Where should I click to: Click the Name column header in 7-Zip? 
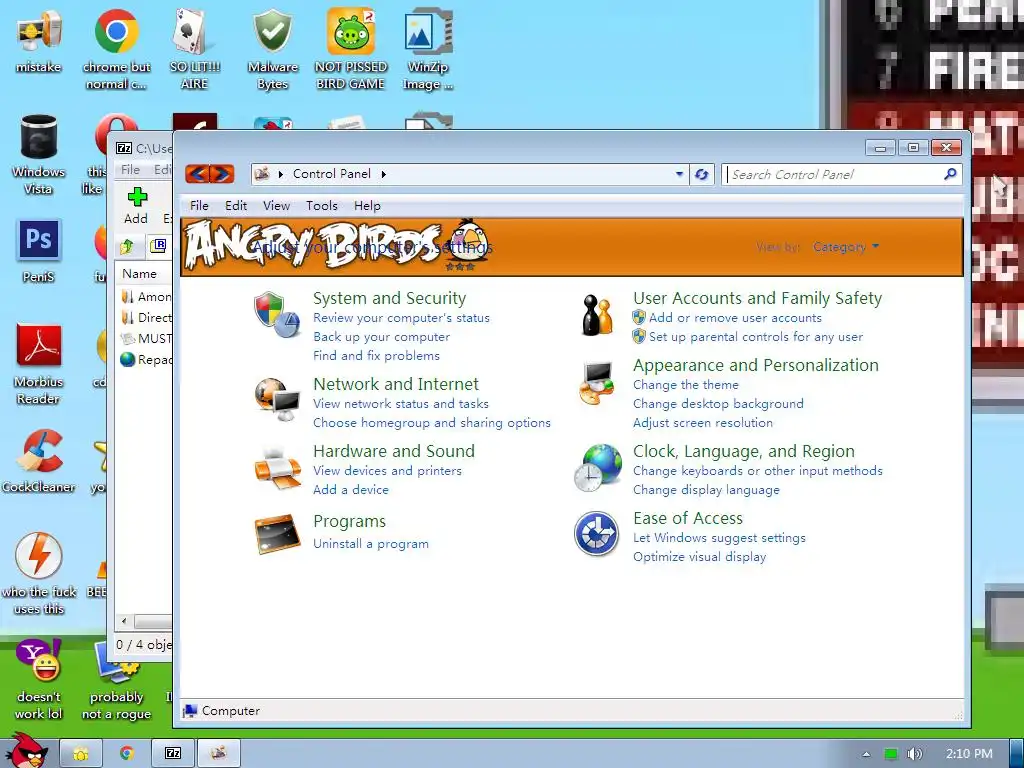[140, 274]
